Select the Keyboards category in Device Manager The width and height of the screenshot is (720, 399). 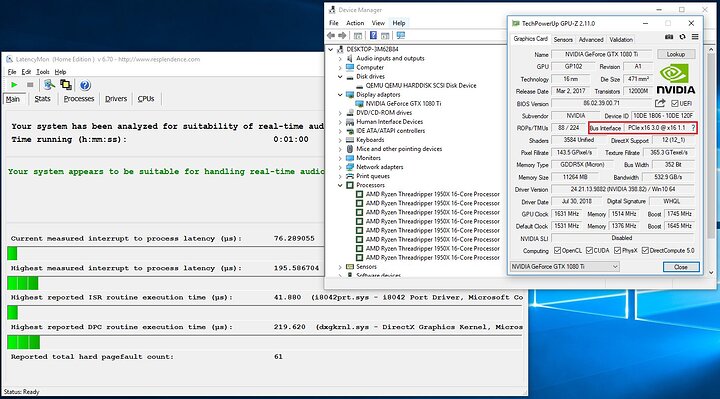point(370,140)
